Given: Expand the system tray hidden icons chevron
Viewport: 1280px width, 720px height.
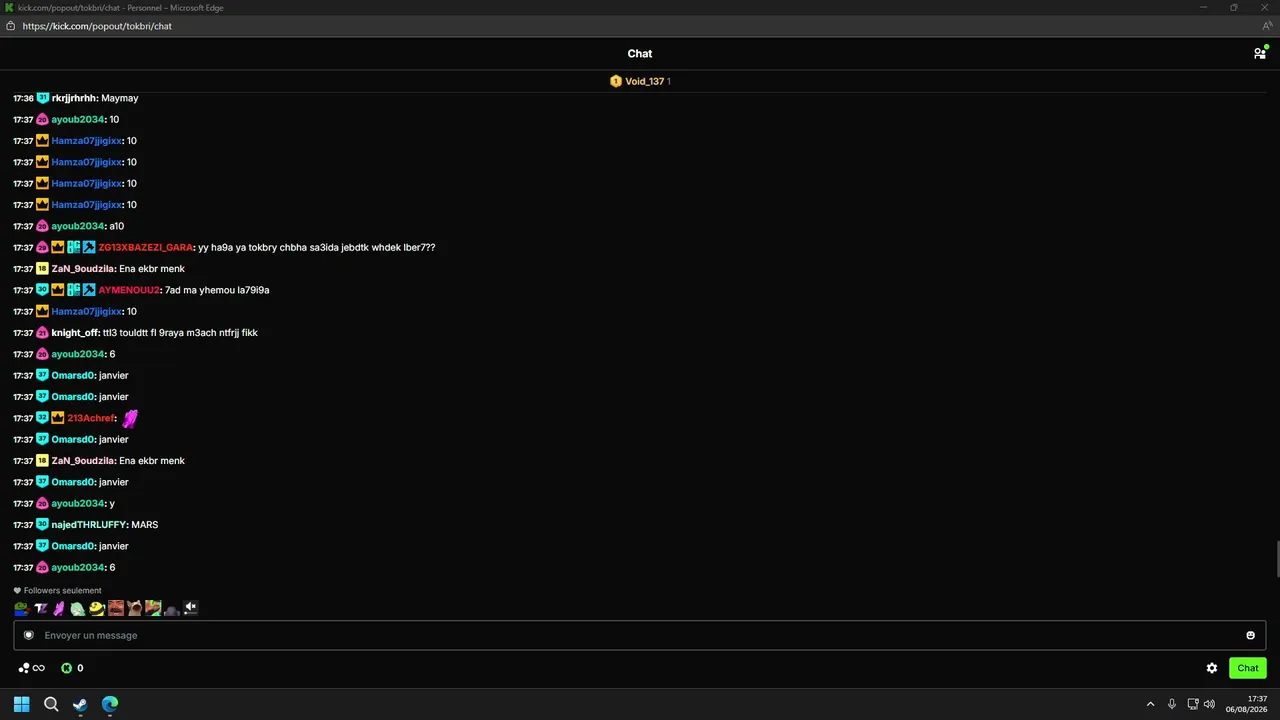Looking at the screenshot, I should pyautogui.click(x=1150, y=704).
